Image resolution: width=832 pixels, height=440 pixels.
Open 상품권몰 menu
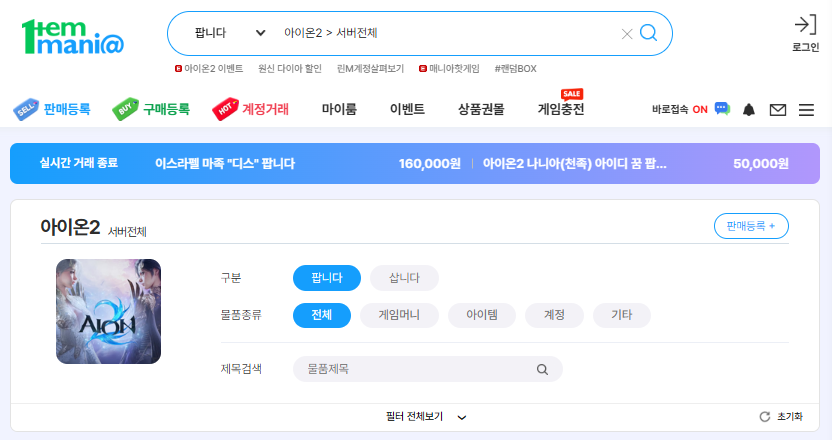click(x=481, y=109)
